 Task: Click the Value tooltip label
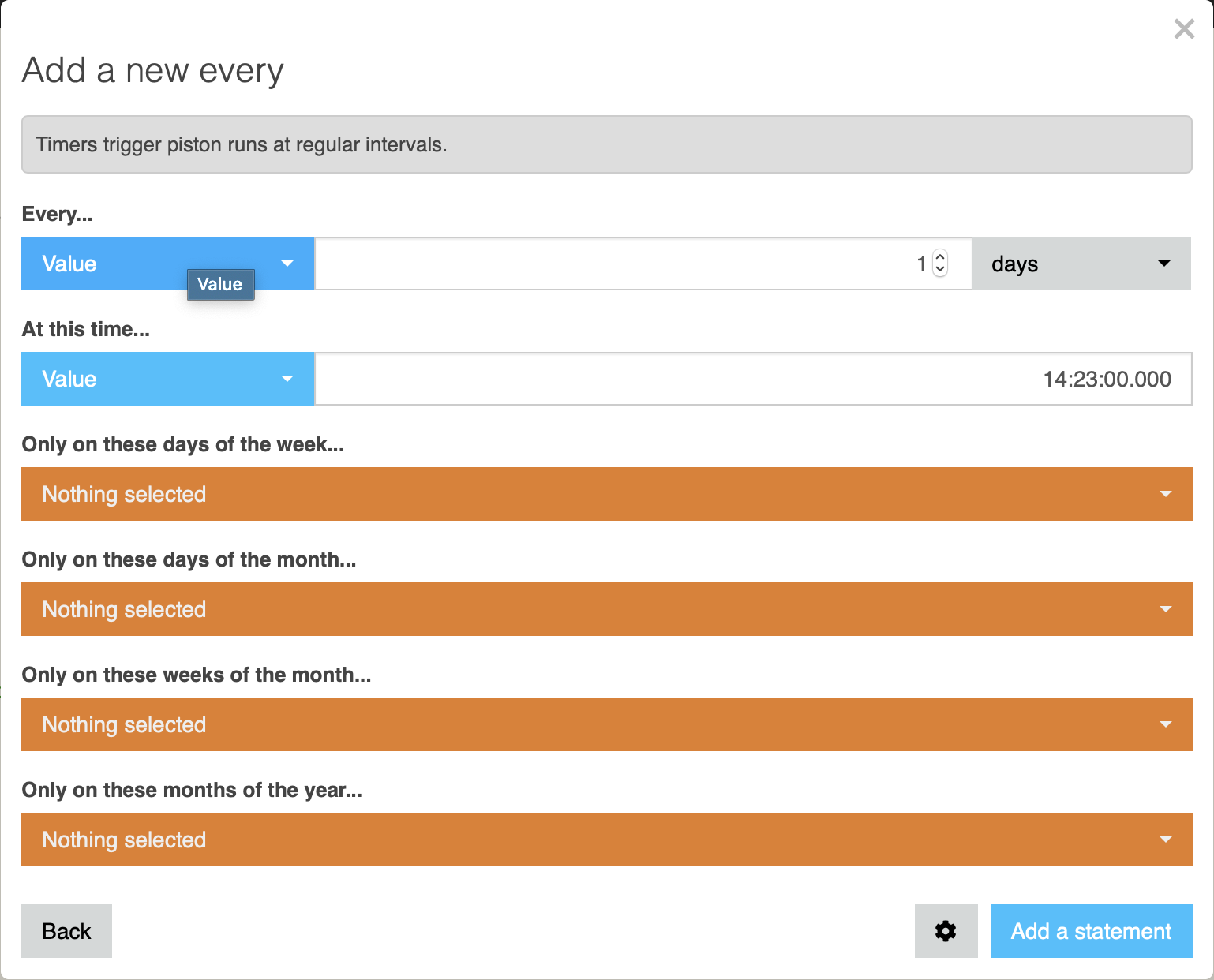(x=220, y=285)
